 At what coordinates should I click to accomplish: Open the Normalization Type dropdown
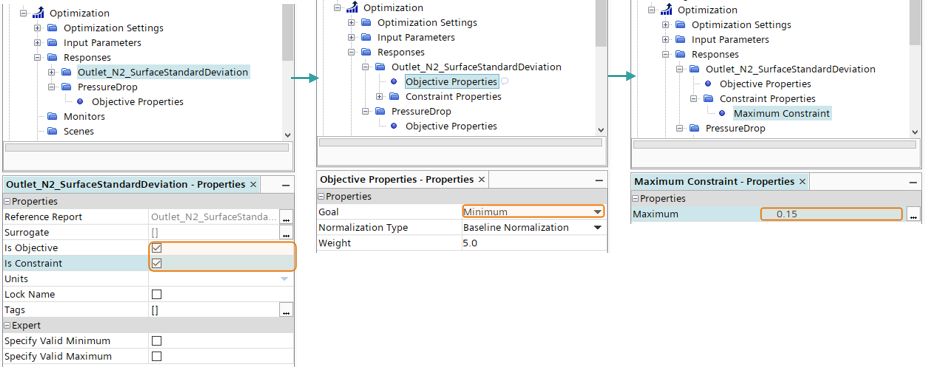[x=597, y=228]
